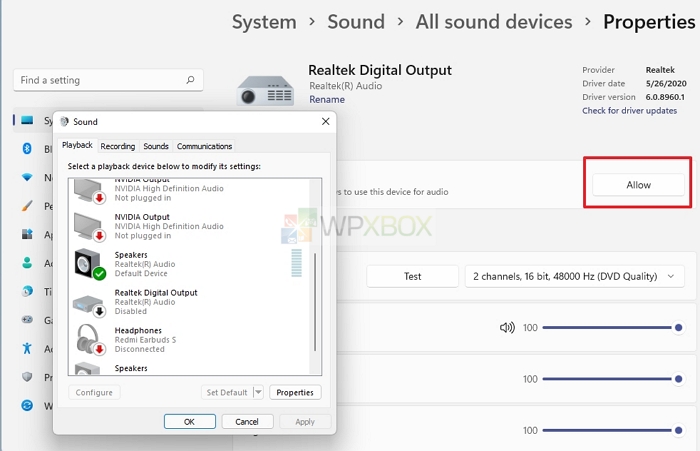
Task: Click the speaker volume icon beside 100
Action: [x=507, y=328]
